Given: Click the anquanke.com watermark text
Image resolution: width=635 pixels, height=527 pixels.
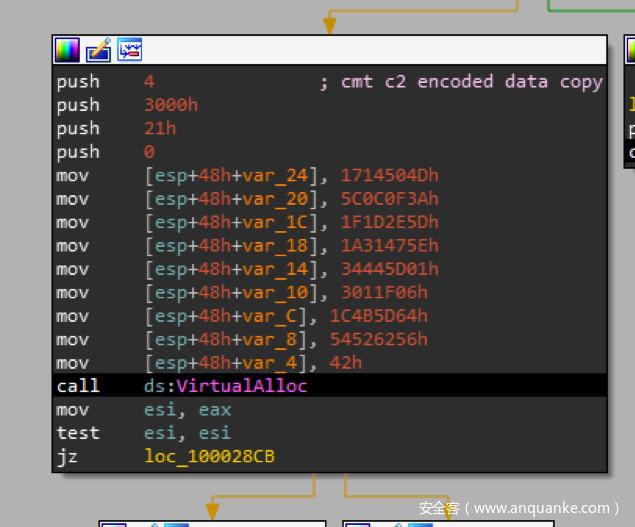Looking at the screenshot, I should pos(520,508).
